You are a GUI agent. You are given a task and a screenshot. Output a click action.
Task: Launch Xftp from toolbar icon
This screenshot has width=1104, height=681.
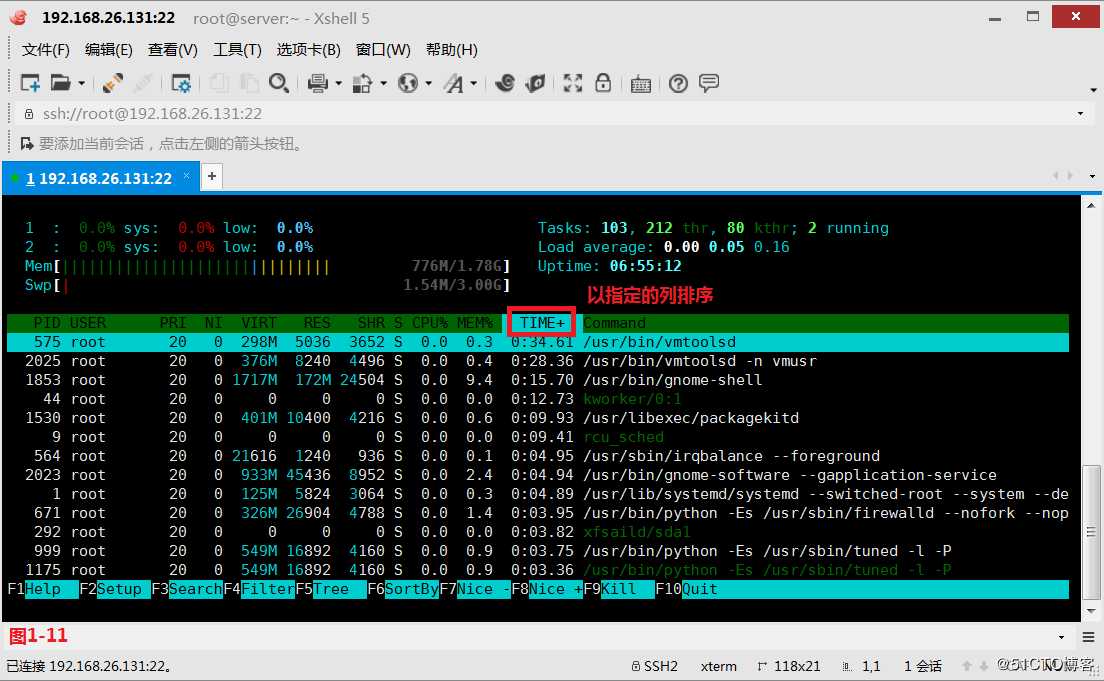(504, 83)
